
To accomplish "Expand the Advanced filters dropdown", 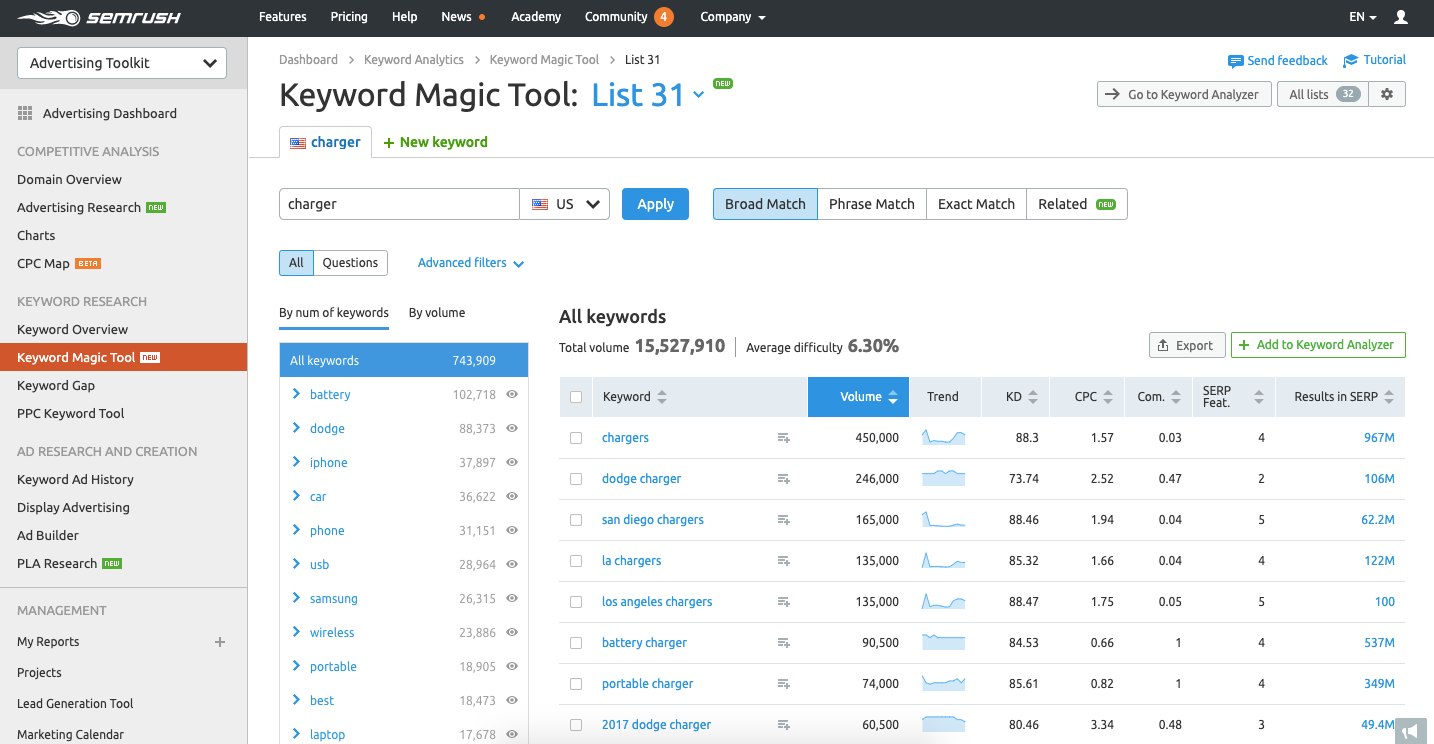I will point(470,263).
